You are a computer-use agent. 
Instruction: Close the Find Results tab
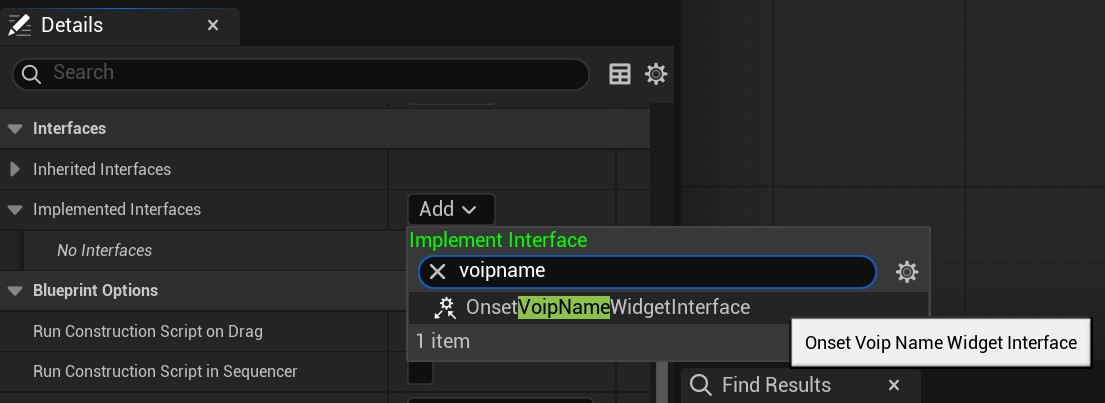tap(894, 385)
